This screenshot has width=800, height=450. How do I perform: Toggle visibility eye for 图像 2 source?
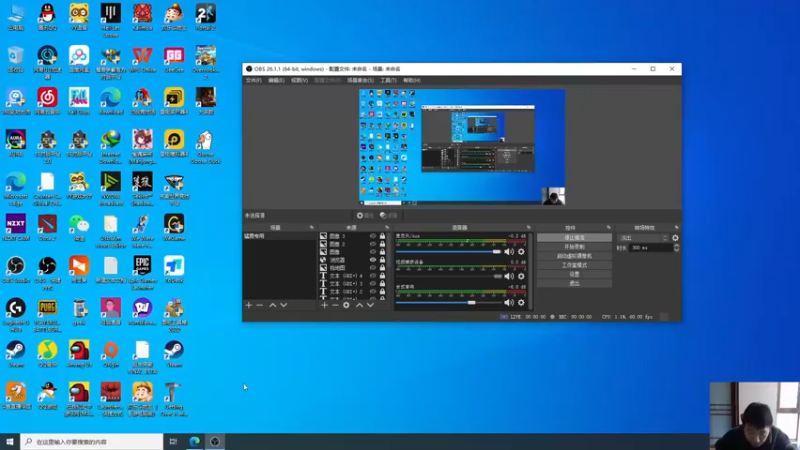pos(373,244)
